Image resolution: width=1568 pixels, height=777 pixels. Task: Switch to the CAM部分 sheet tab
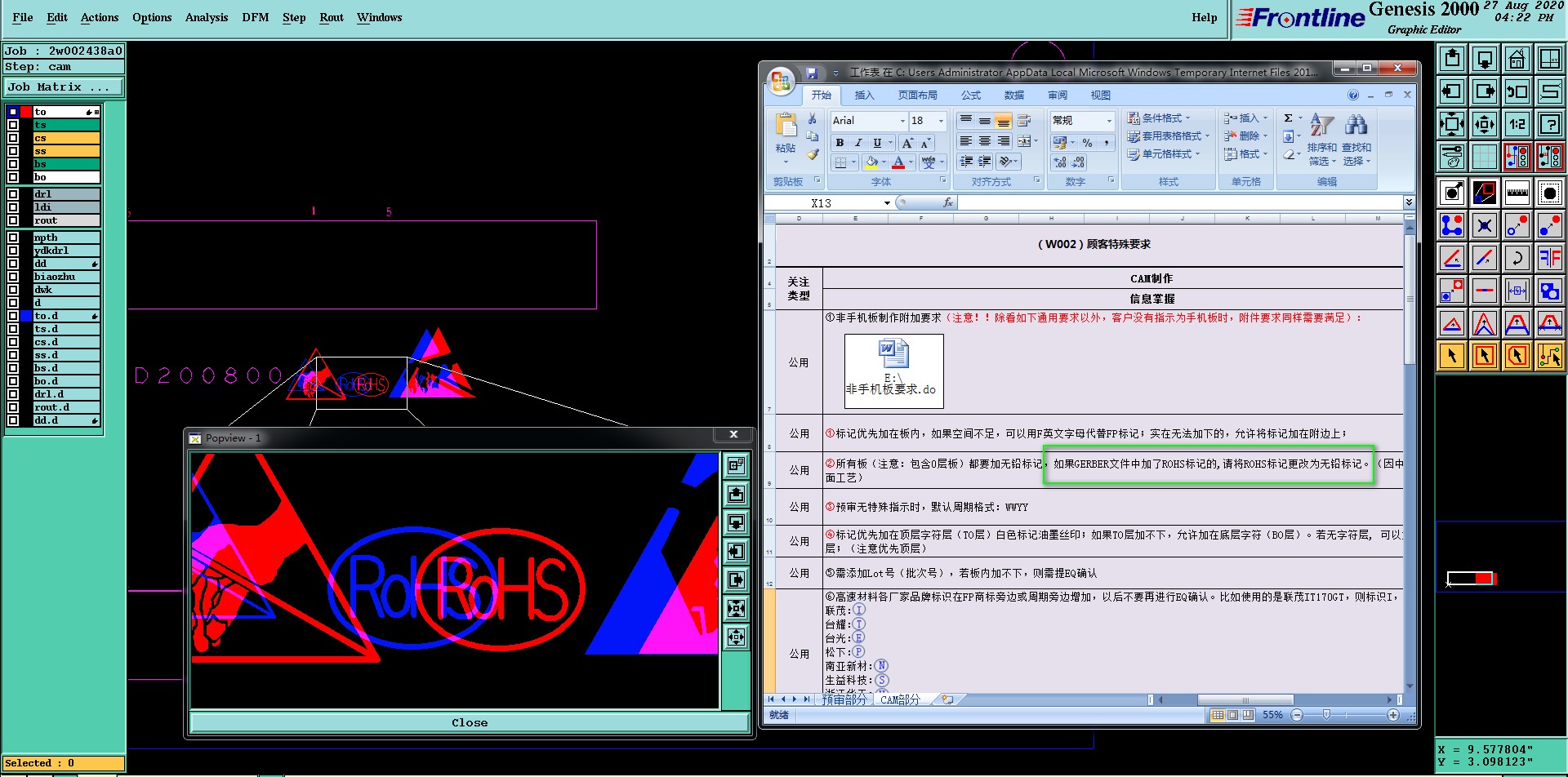pyautogui.click(x=900, y=699)
